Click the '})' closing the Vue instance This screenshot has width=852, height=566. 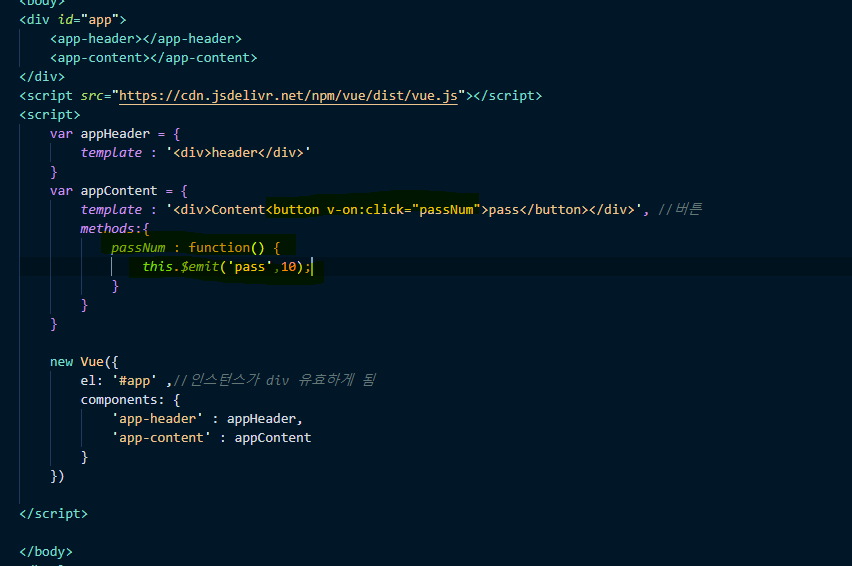click(x=57, y=476)
